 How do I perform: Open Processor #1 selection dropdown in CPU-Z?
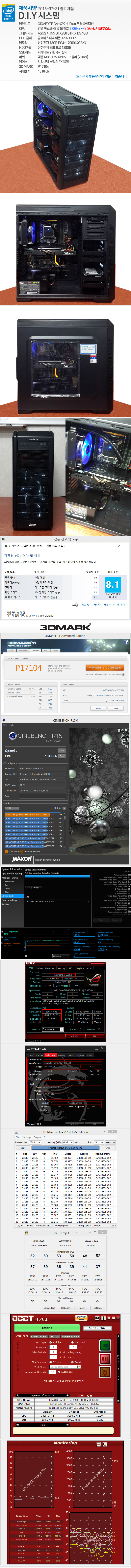pos(53,1029)
